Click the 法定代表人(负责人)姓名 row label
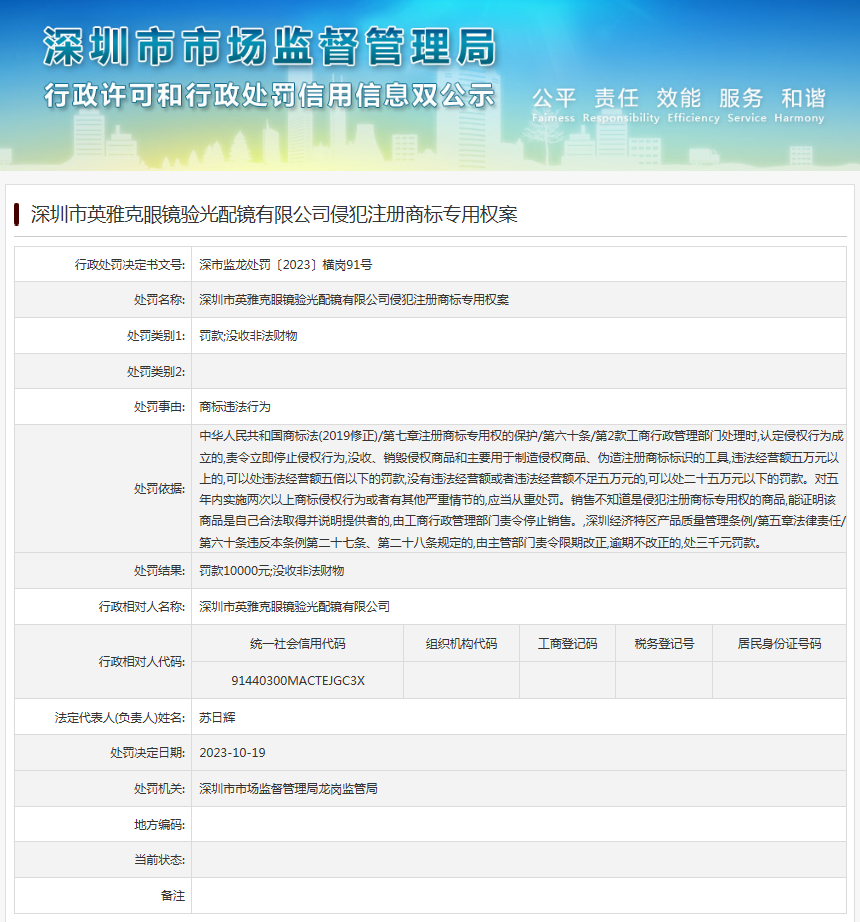 point(120,718)
